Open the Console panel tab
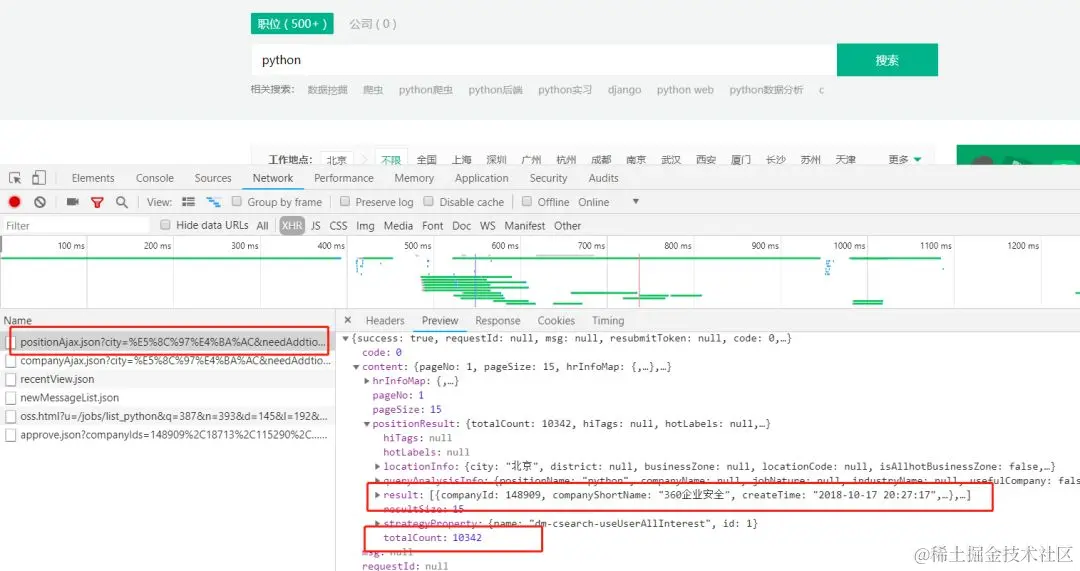1080x571 pixels. pos(155,178)
